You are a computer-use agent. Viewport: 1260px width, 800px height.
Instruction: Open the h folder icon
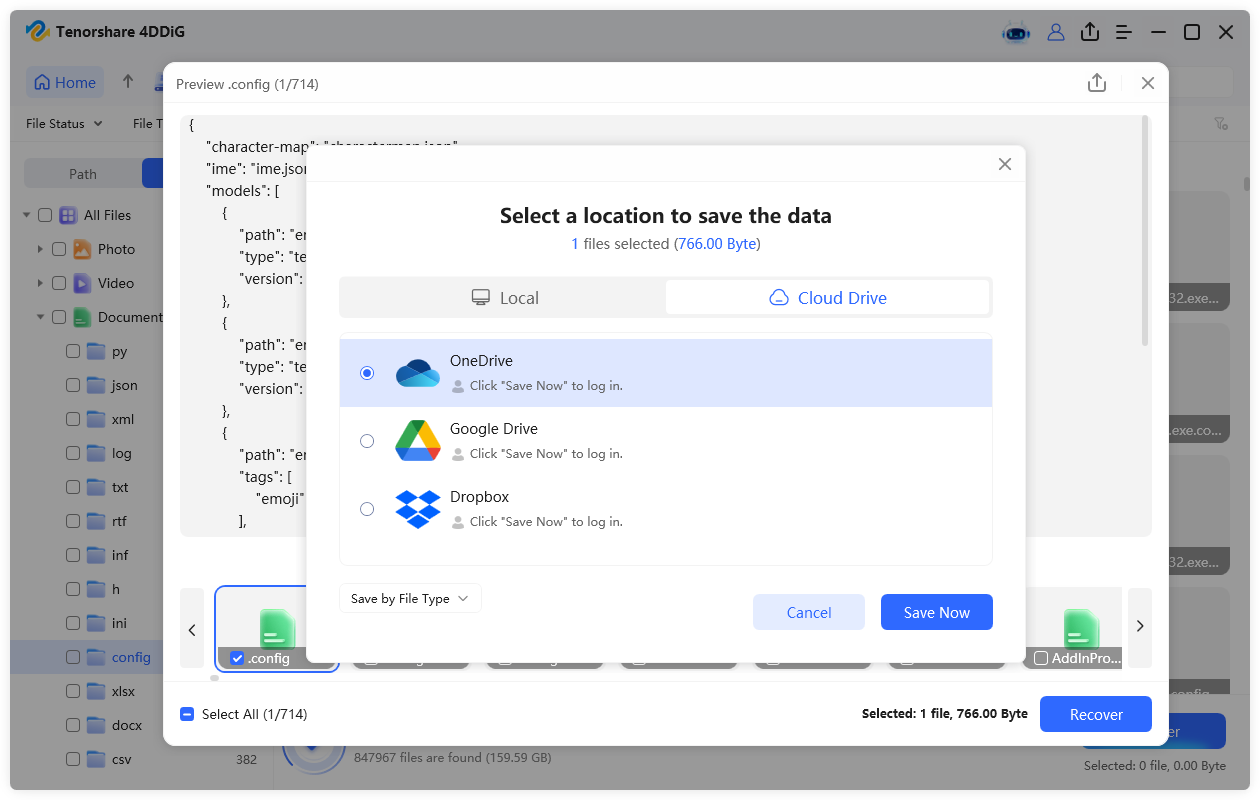pyautogui.click(x=96, y=589)
